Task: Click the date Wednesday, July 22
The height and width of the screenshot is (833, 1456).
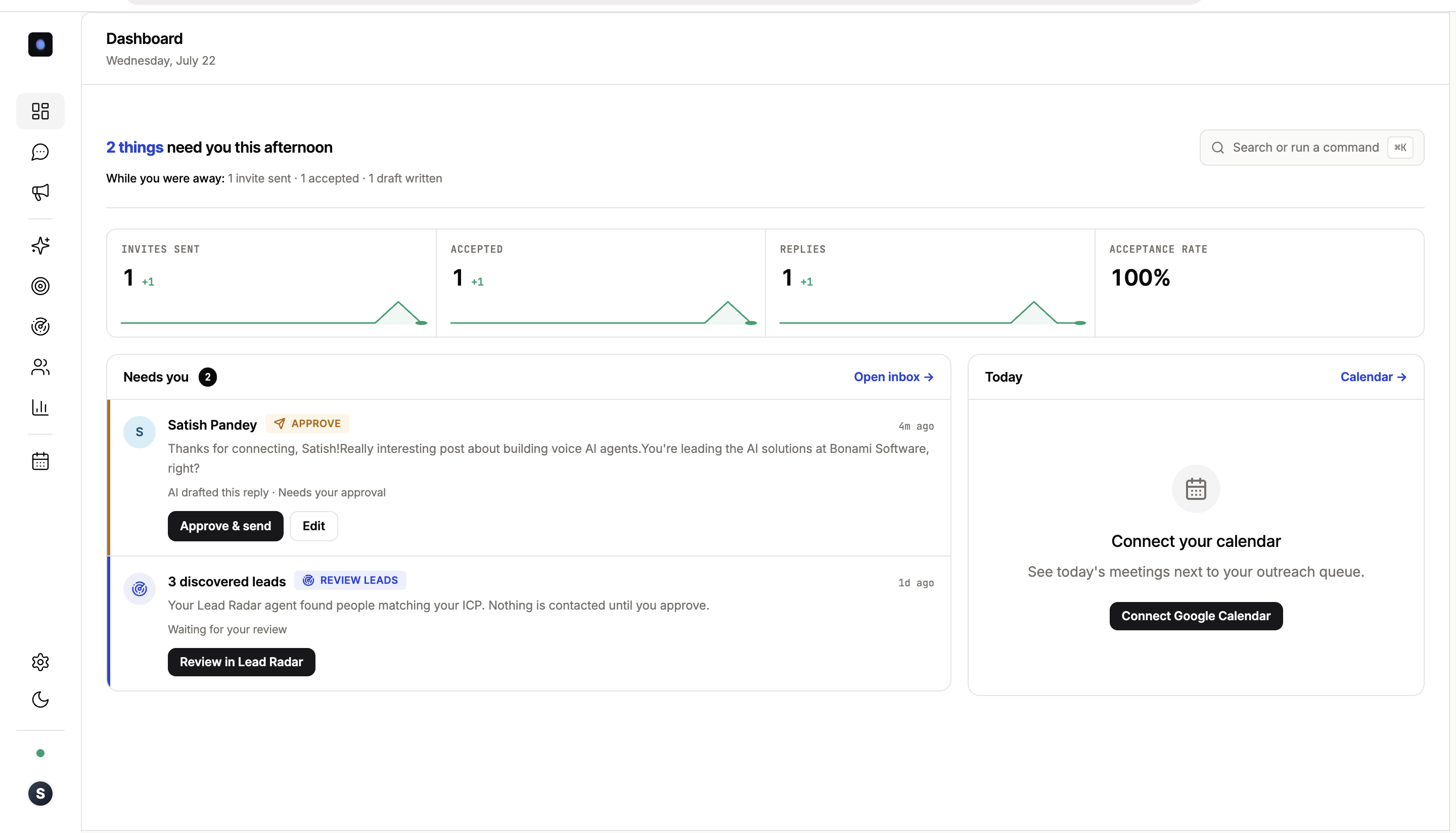Action: 161,61
